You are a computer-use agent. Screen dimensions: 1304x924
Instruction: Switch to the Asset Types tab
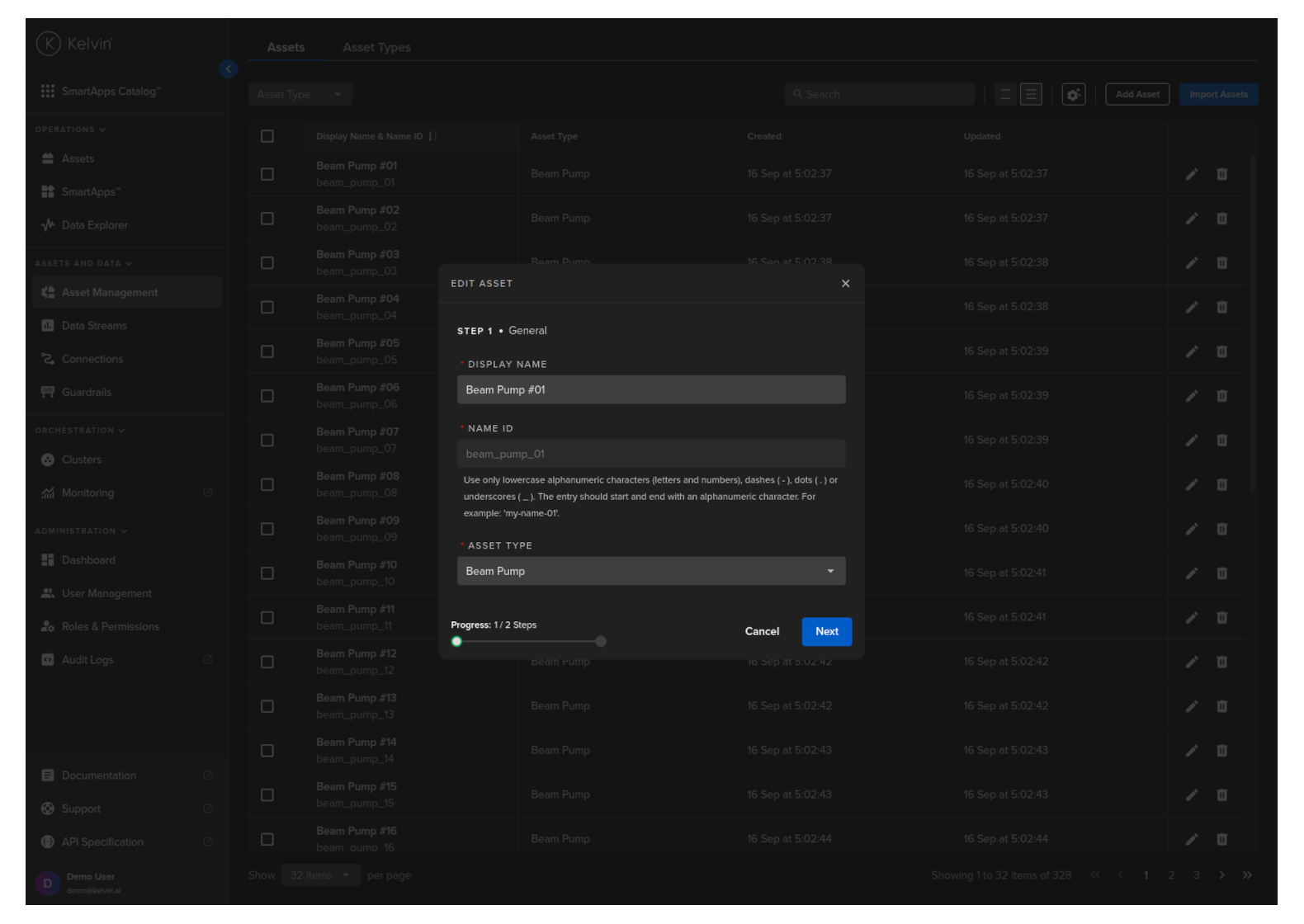(x=376, y=48)
